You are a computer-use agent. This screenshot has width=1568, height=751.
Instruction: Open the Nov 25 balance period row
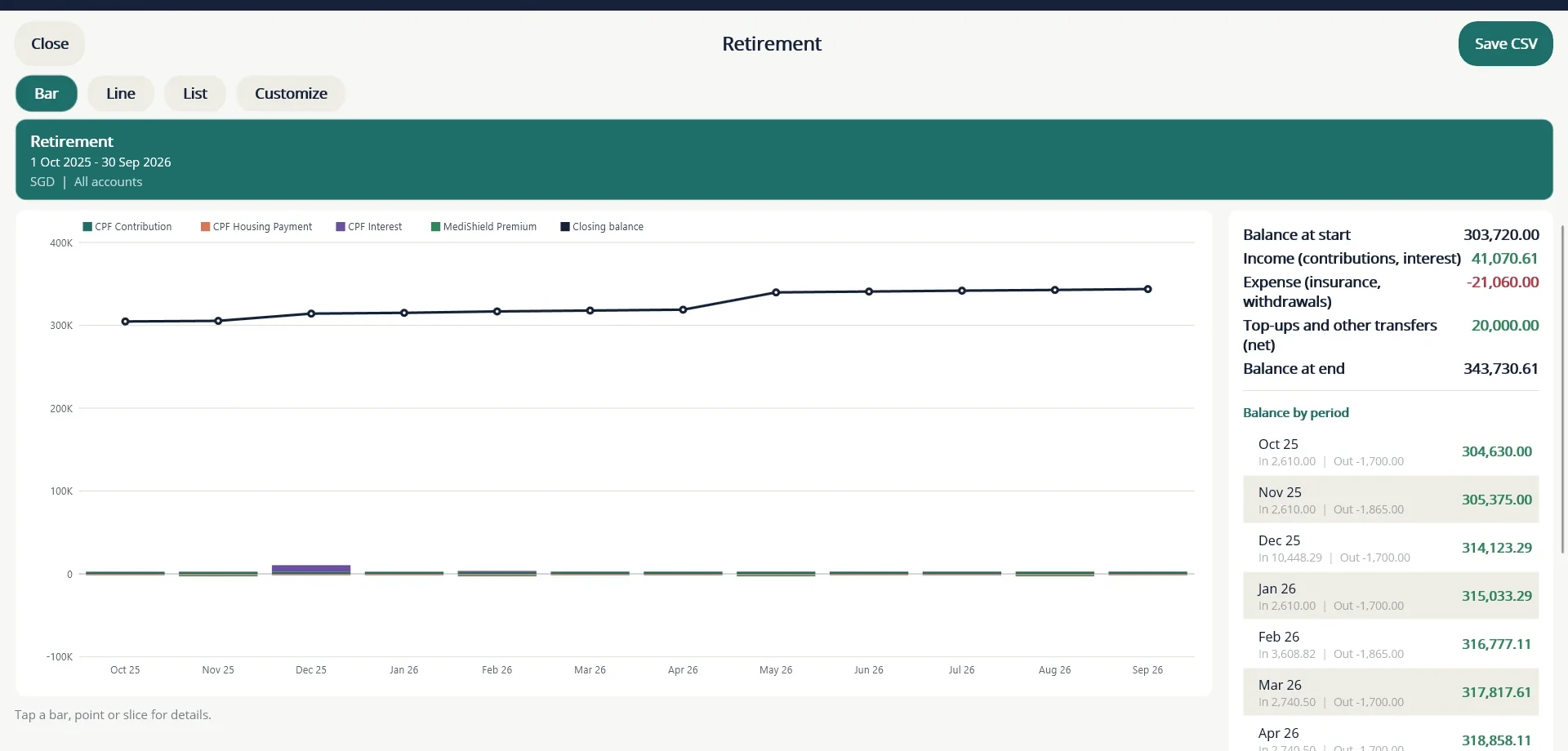[x=1391, y=500]
